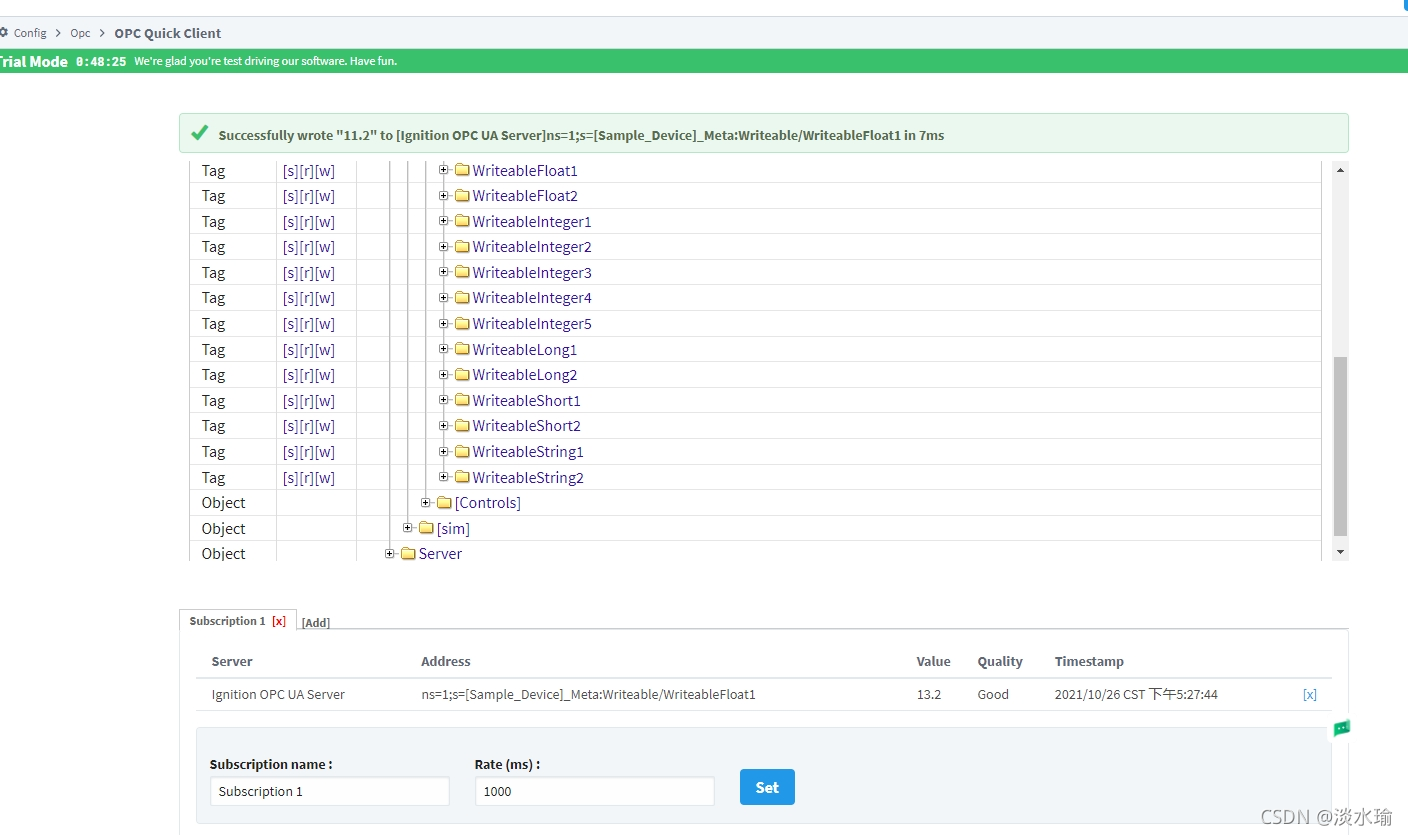Expand the WriteableFloat2 tree node
The image size is (1408, 835).
444,196
